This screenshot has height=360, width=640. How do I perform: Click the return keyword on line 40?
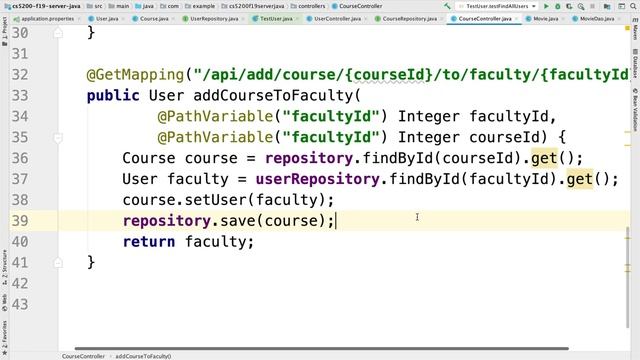tap(149, 242)
